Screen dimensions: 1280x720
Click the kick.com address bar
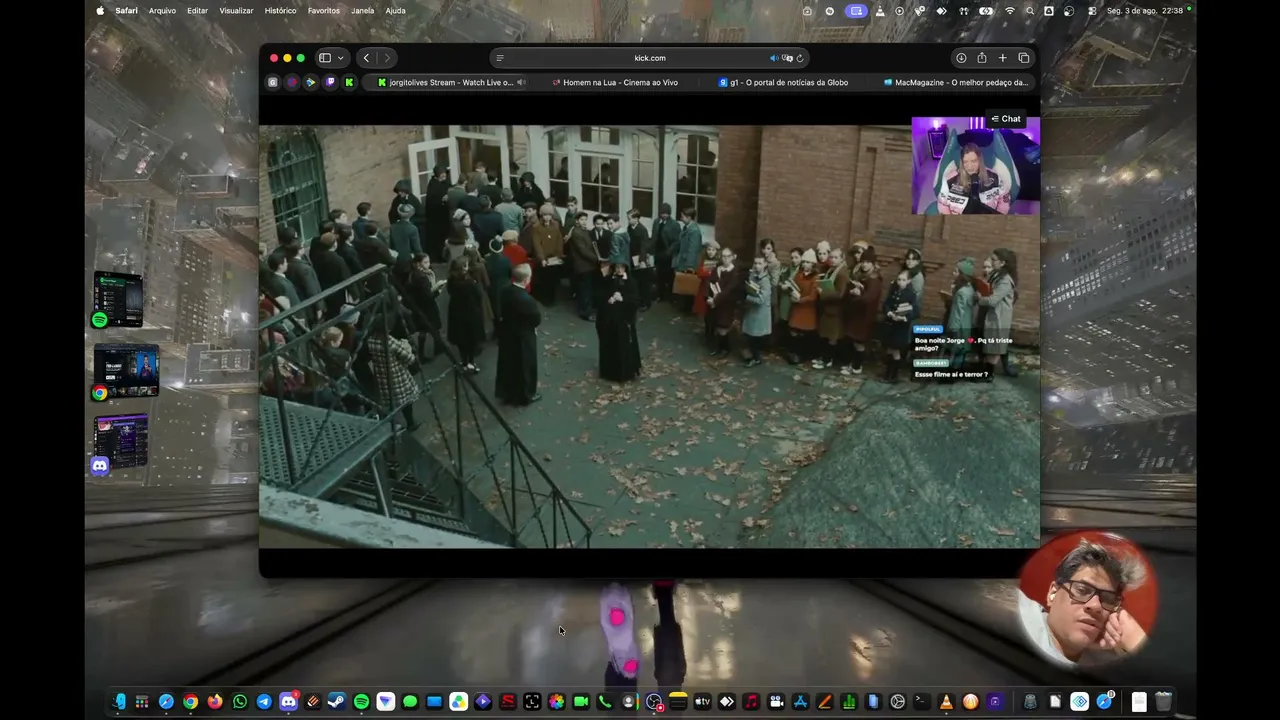pos(650,58)
